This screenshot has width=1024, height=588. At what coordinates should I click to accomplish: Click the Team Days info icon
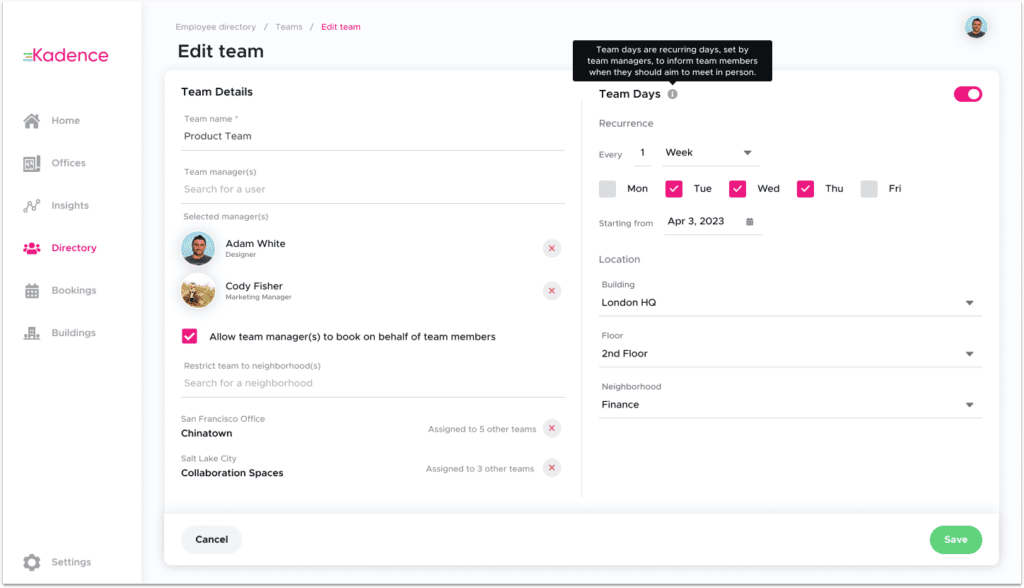click(x=672, y=94)
